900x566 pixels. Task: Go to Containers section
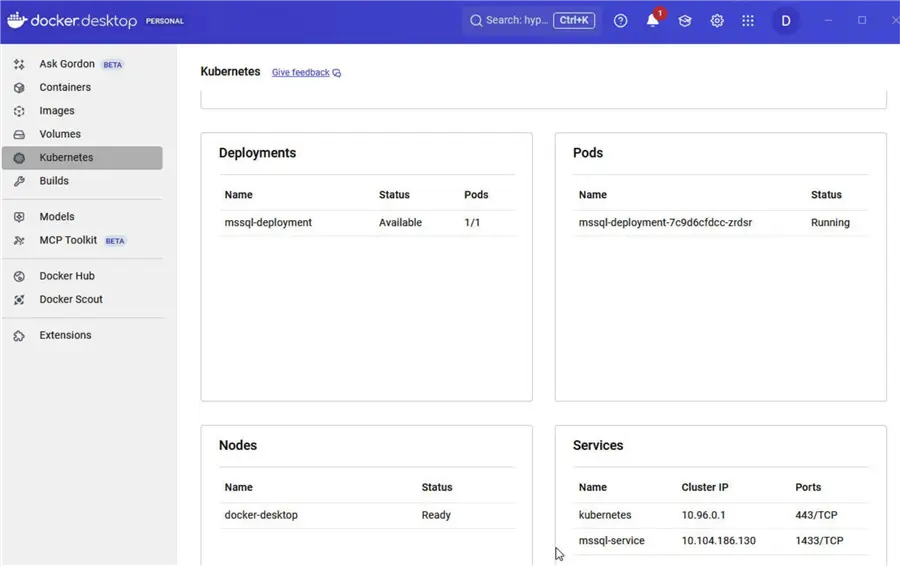pos(65,87)
